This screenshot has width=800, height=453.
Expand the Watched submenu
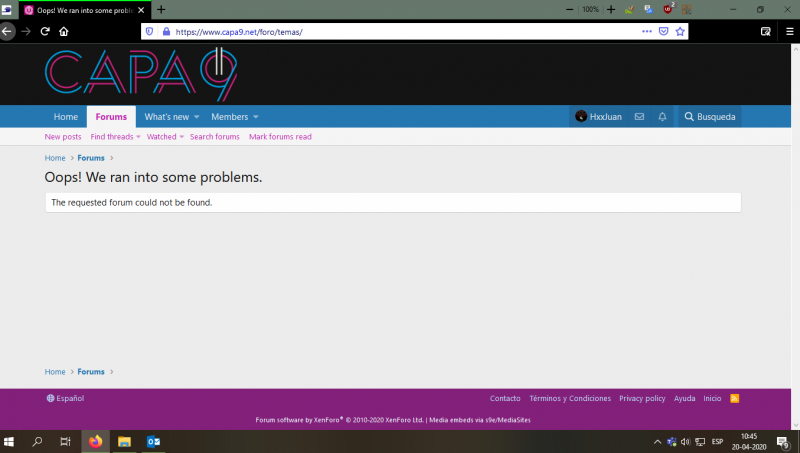(165, 137)
